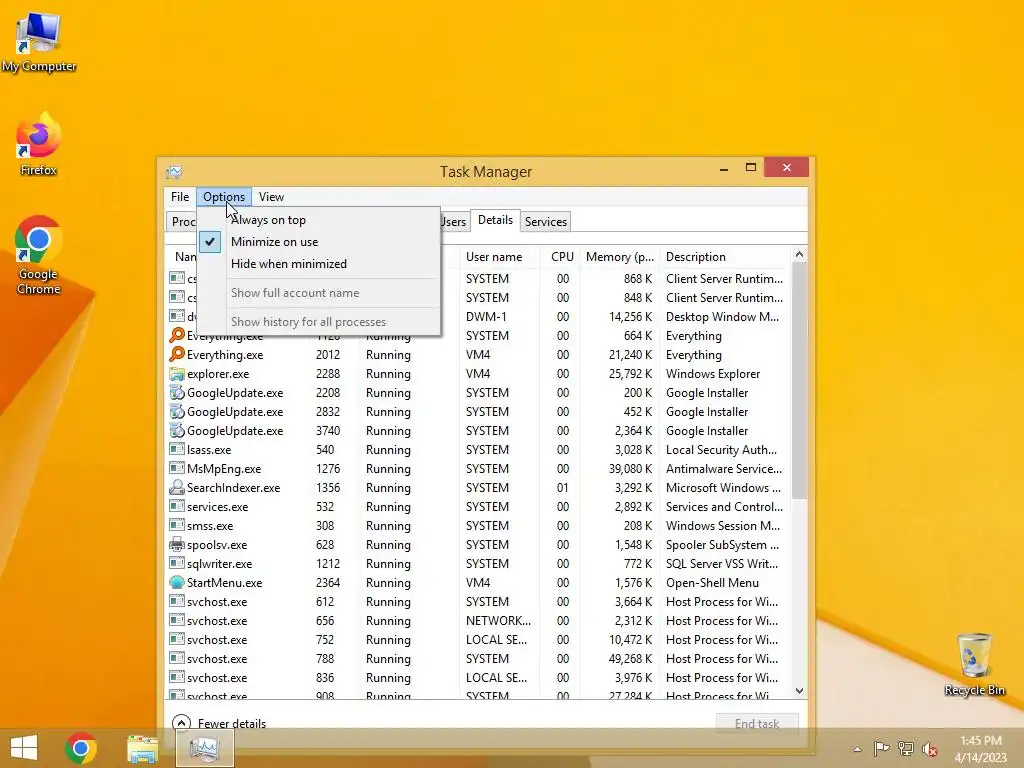
Task: Open the Recycle Bin on desktop
Action: pyautogui.click(x=974, y=664)
